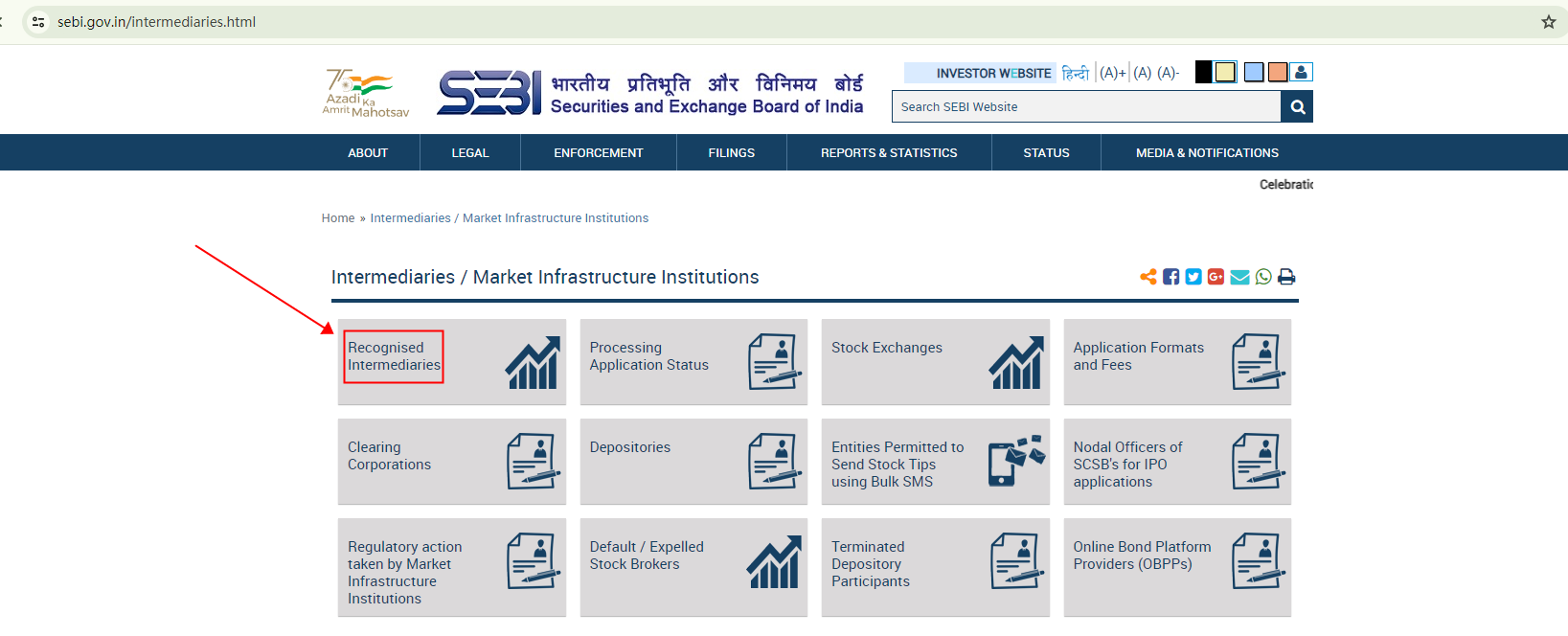The width and height of the screenshot is (1568, 636).
Task: Share page via Google Plus icon
Action: [1216, 277]
